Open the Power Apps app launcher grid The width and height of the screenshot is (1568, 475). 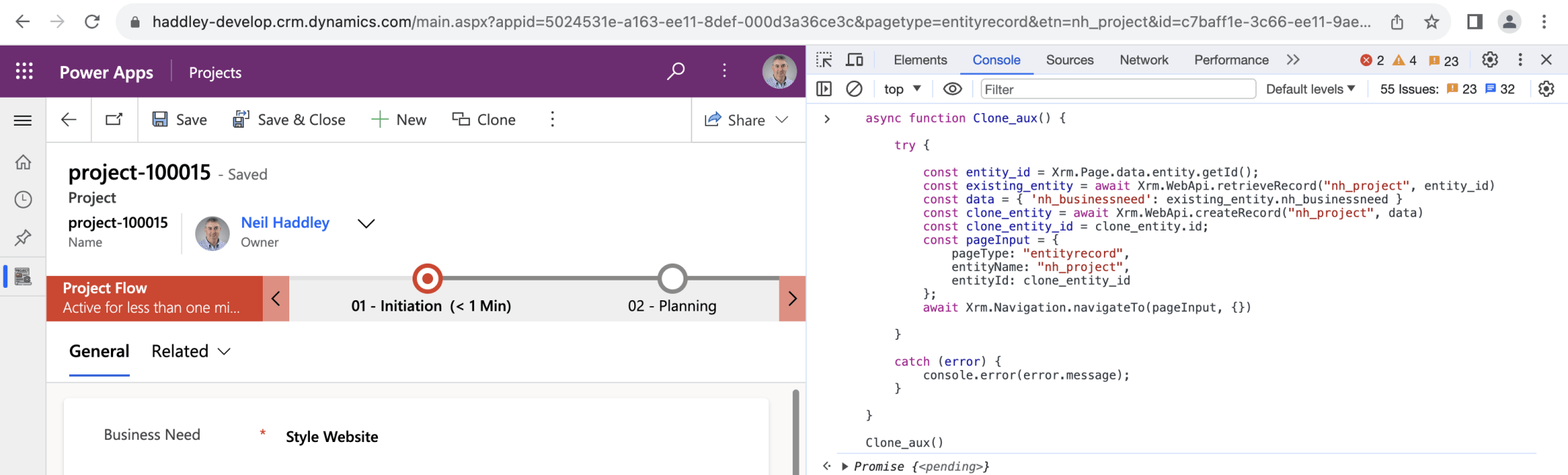pyautogui.click(x=24, y=71)
